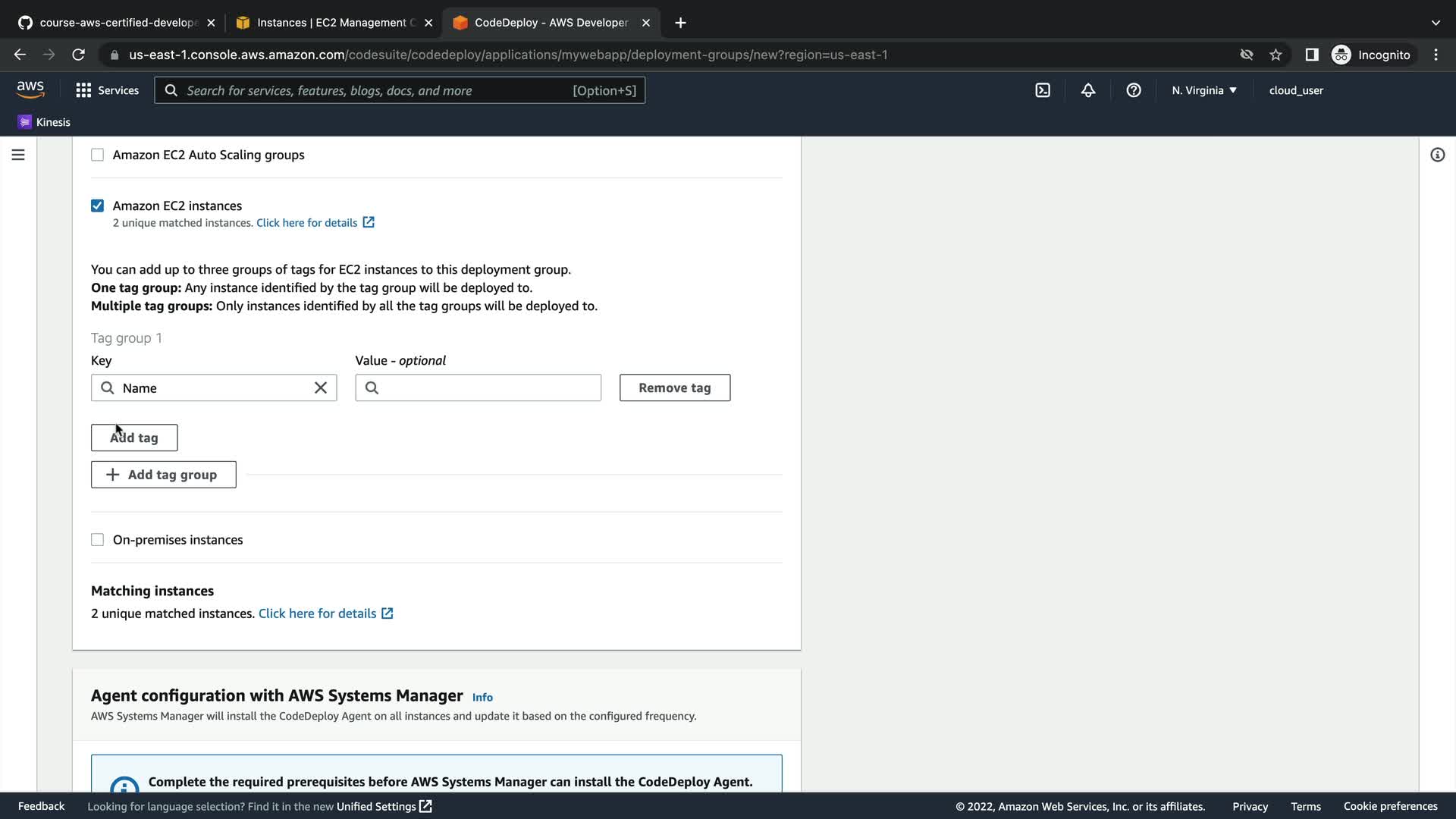Bookmark this page with star icon
This screenshot has width=1456, height=819.
point(1276,55)
